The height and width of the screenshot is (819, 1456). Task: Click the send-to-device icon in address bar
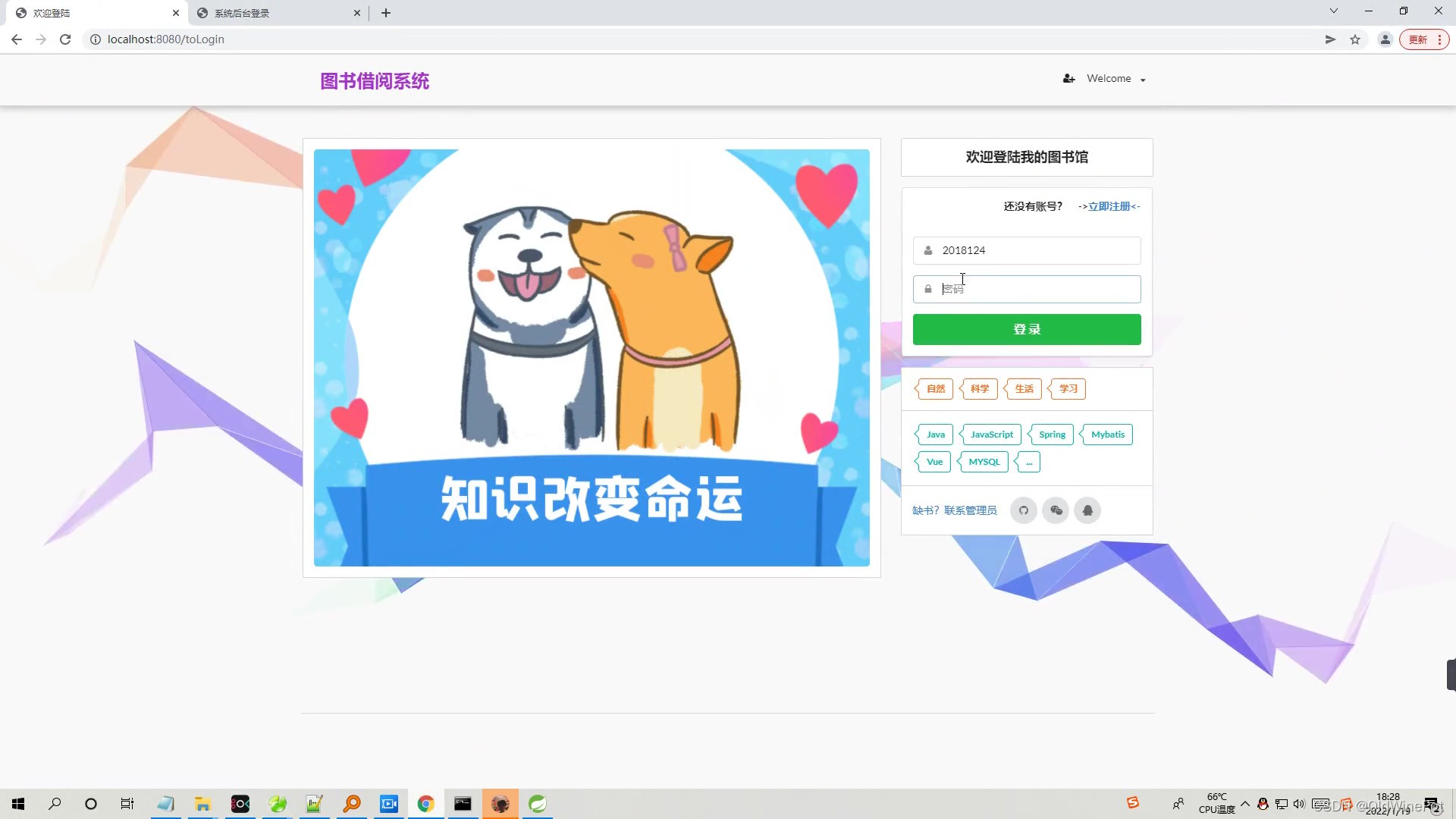coord(1330,39)
